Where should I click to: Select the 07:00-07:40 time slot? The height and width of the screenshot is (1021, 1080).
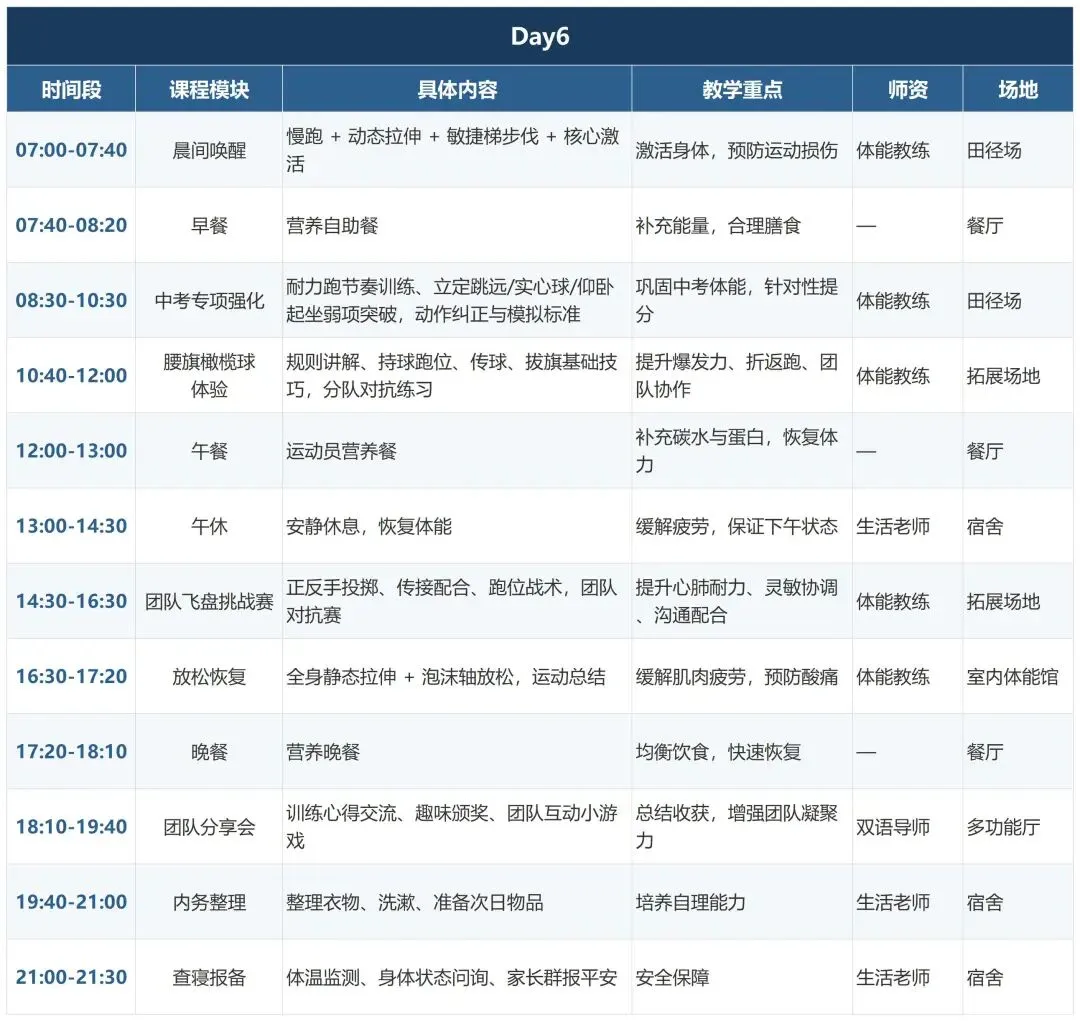click(x=70, y=150)
